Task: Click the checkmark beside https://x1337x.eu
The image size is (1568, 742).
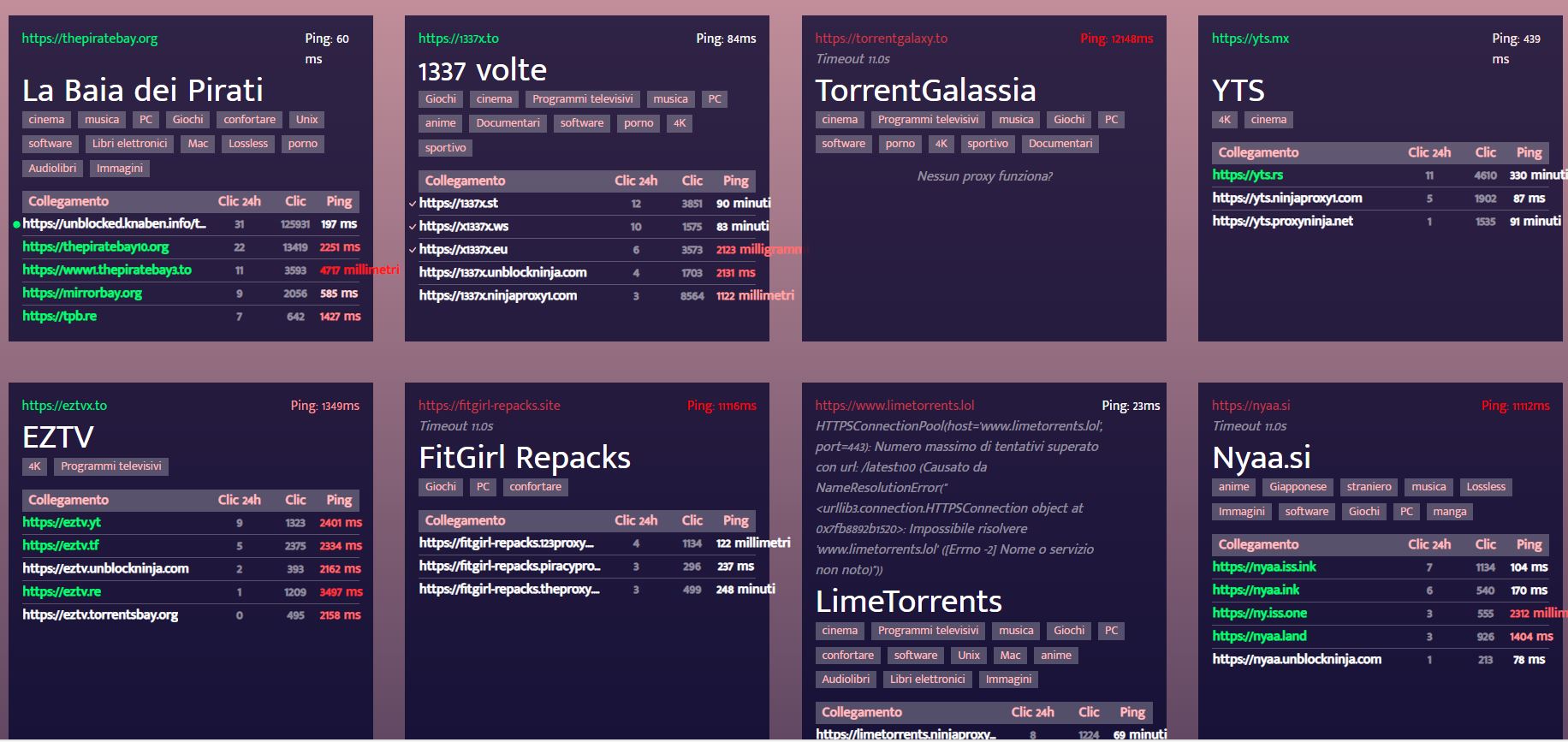Action: coord(413,250)
